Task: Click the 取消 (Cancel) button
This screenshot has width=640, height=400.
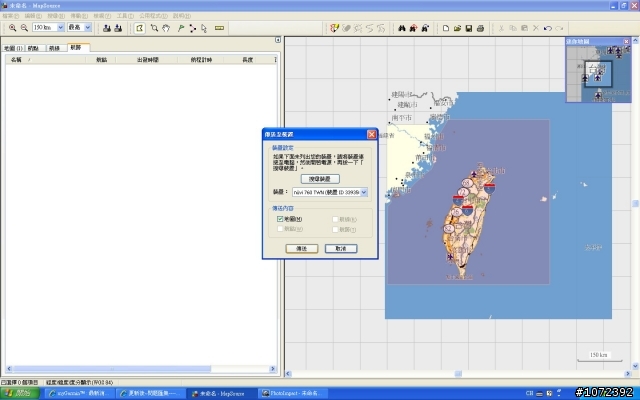Action: (341, 249)
